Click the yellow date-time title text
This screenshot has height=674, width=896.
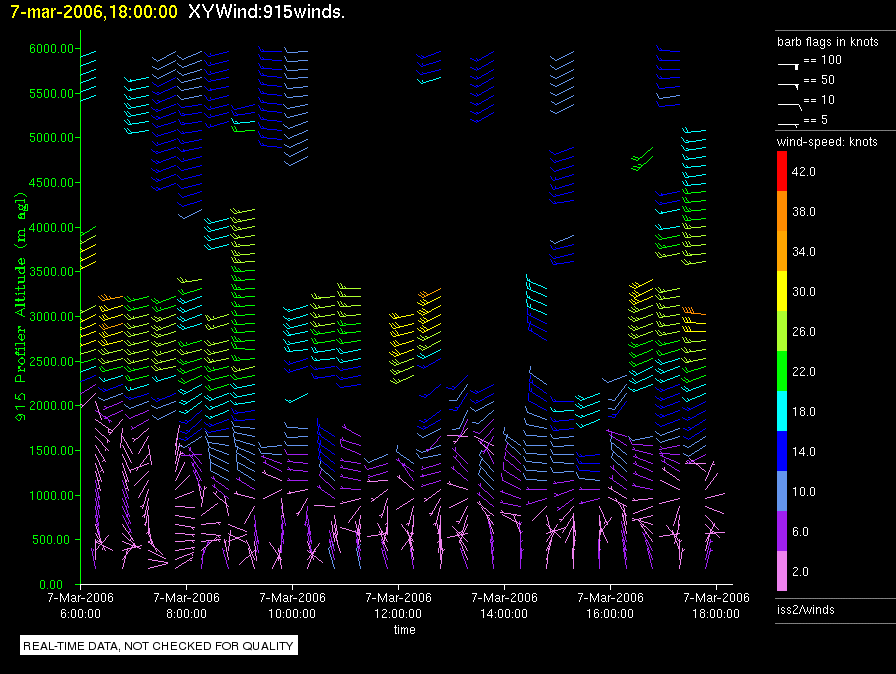pos(94,12)
